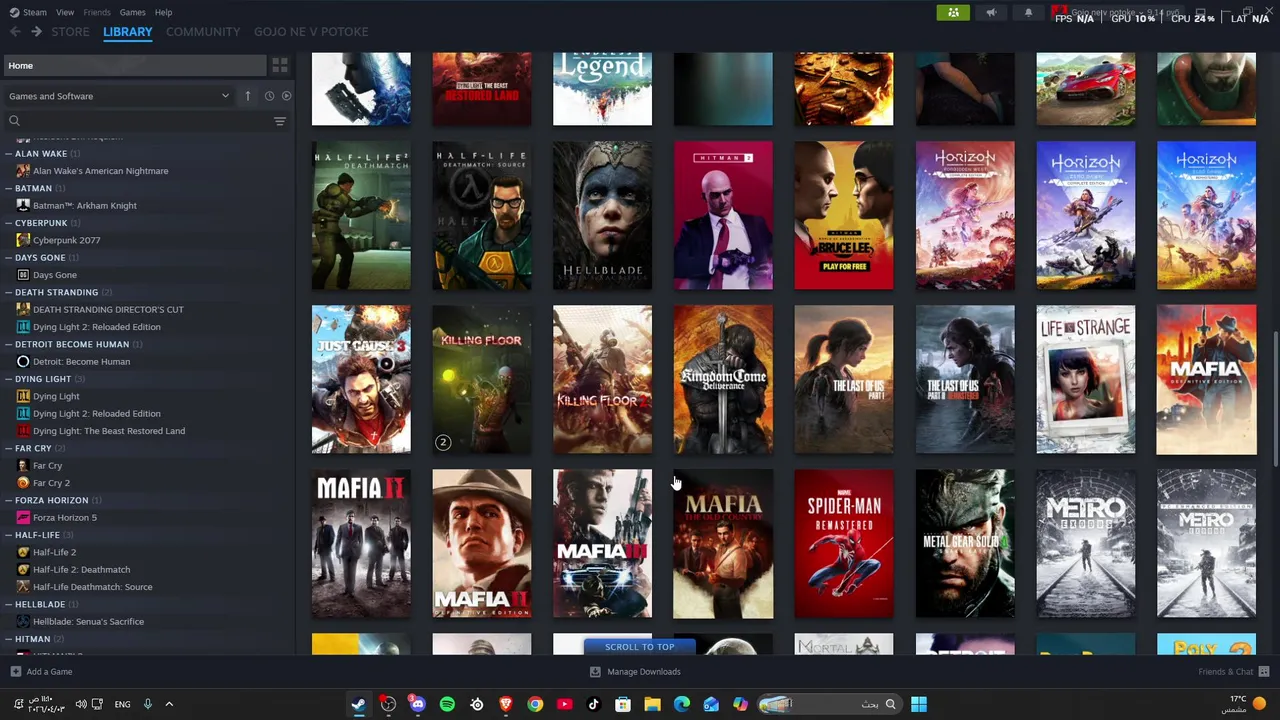Click the library grid vertical scrollbar
1280x720 pixels.
(x=1275, y=400)
